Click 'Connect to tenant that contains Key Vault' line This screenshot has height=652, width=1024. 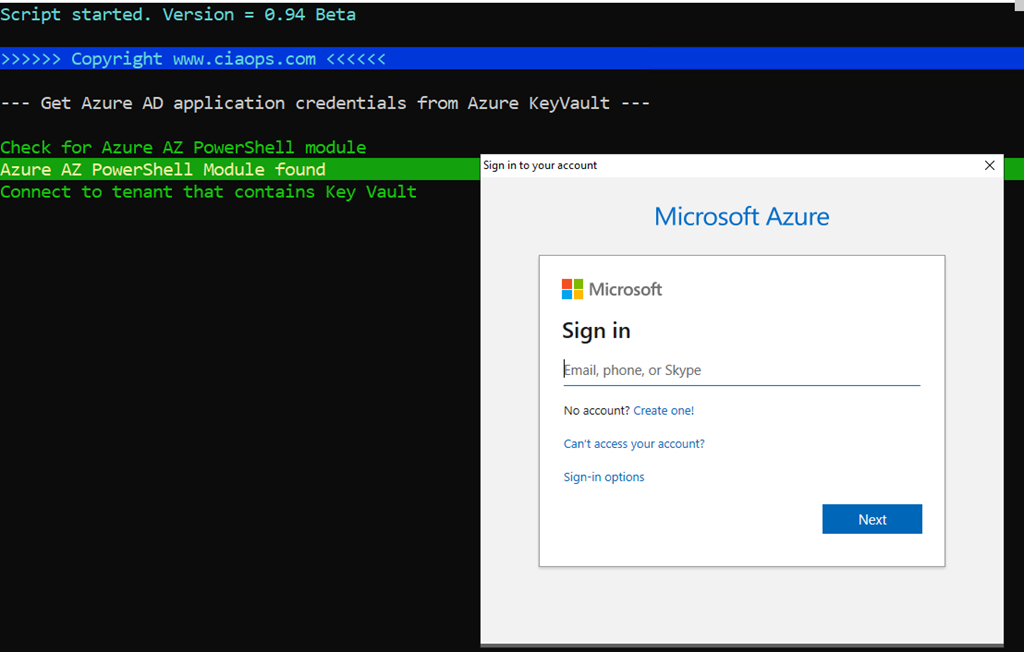point(208,192)
